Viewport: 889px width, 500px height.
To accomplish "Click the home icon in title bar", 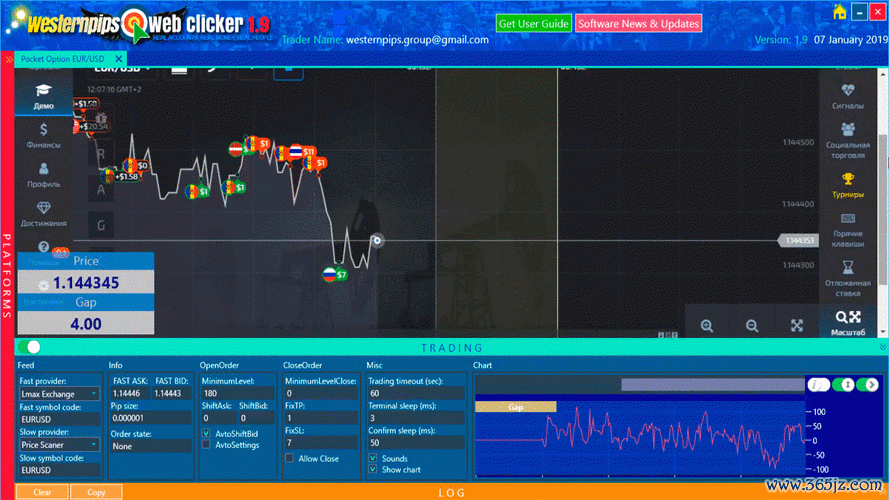I will point(839,12).
